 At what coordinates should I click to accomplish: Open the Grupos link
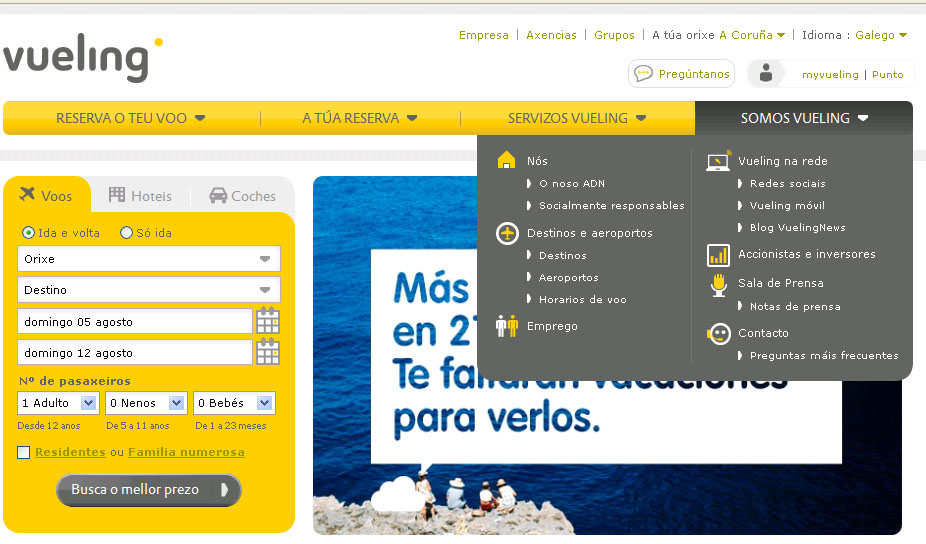pos(614,35)
